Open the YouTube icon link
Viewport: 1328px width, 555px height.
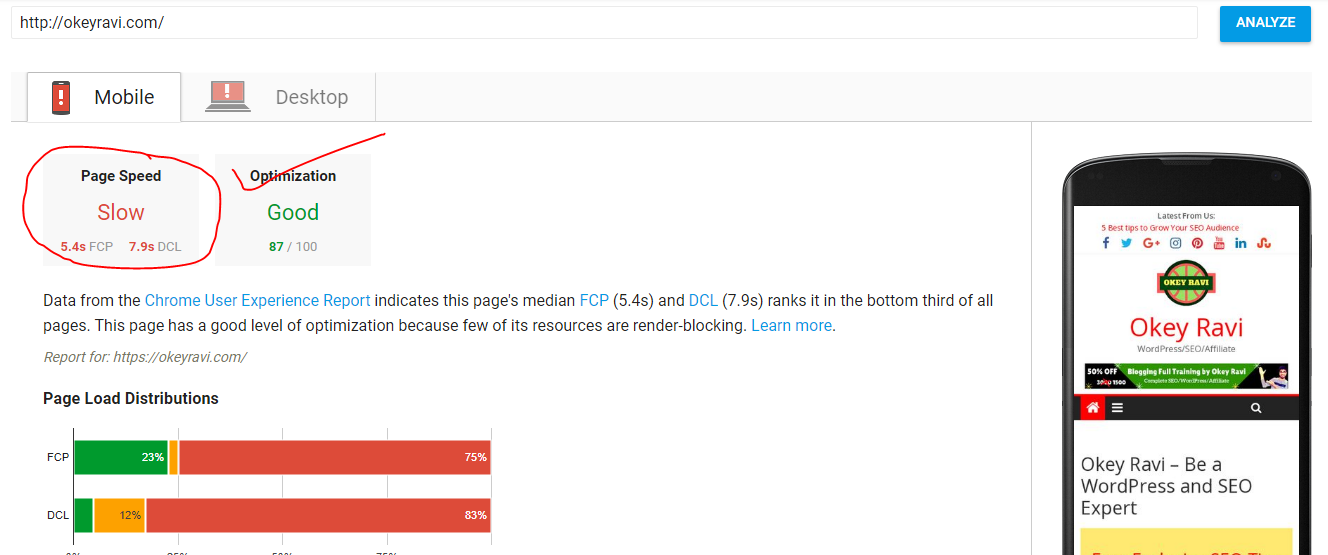1219,243
